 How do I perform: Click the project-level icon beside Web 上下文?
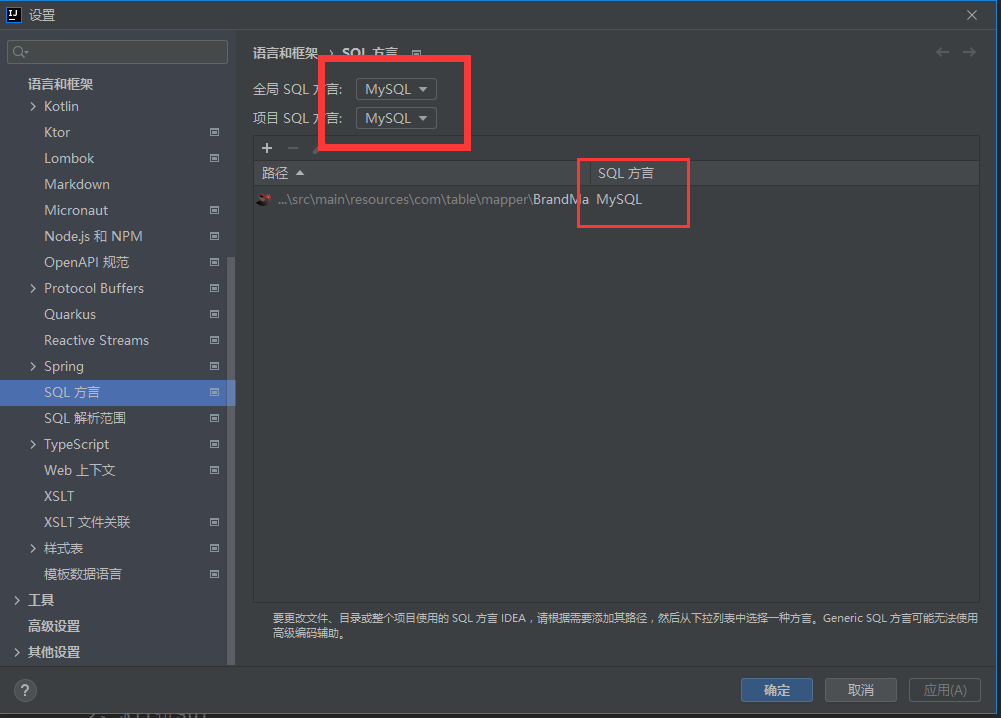(214, 470)
